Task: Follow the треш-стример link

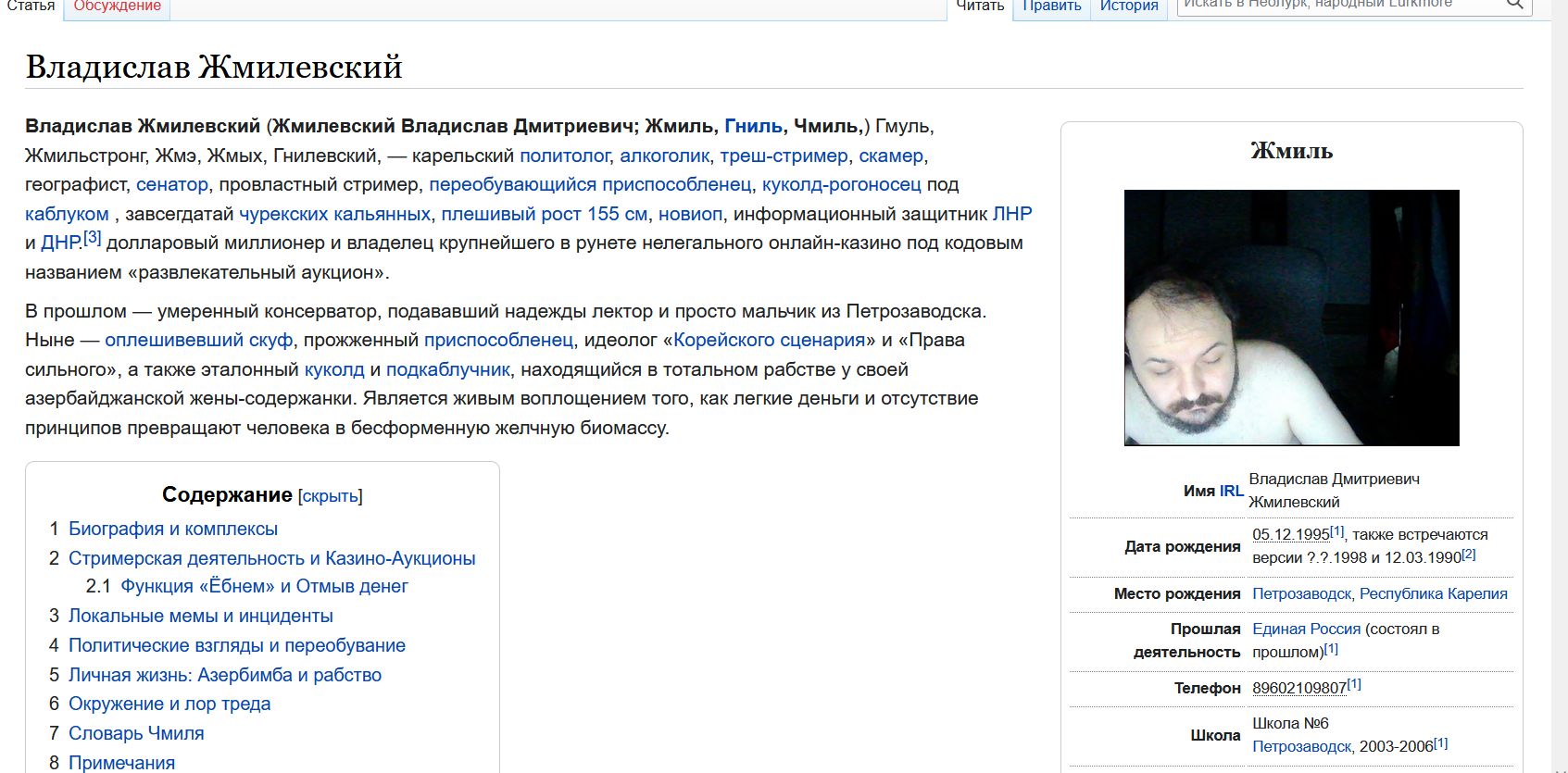Action: (784, 156)
